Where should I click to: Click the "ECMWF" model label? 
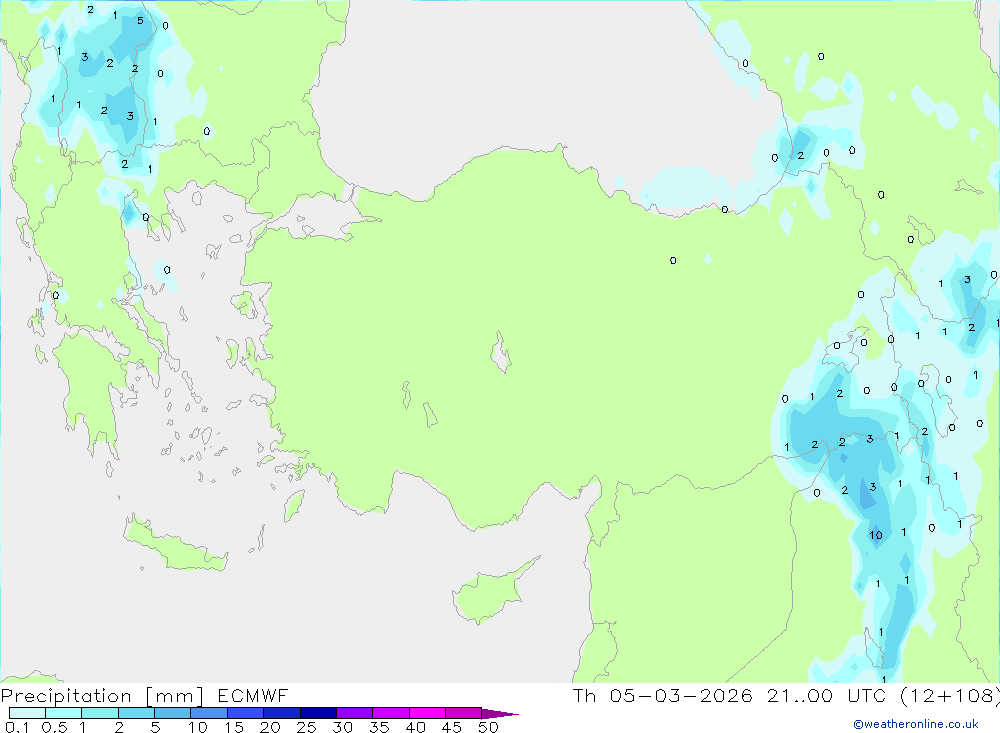253,696
